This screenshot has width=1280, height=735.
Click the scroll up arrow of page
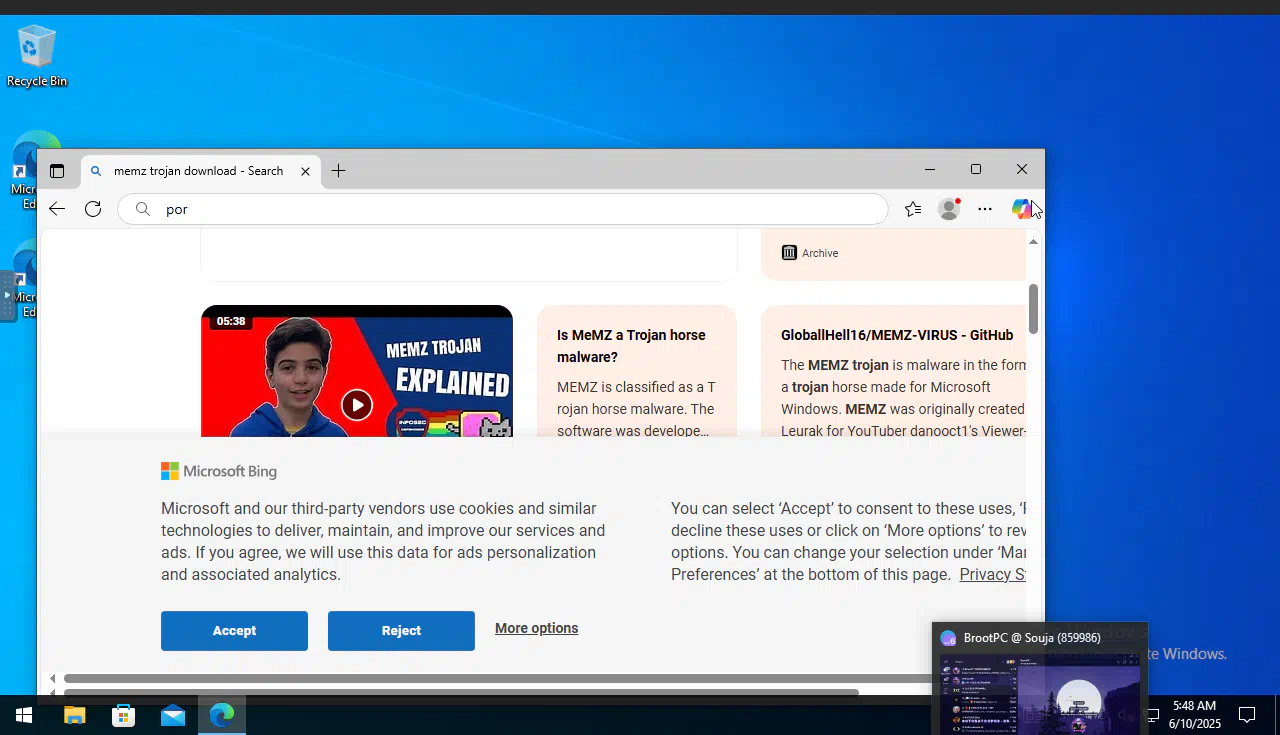[x=1033, y=241]
